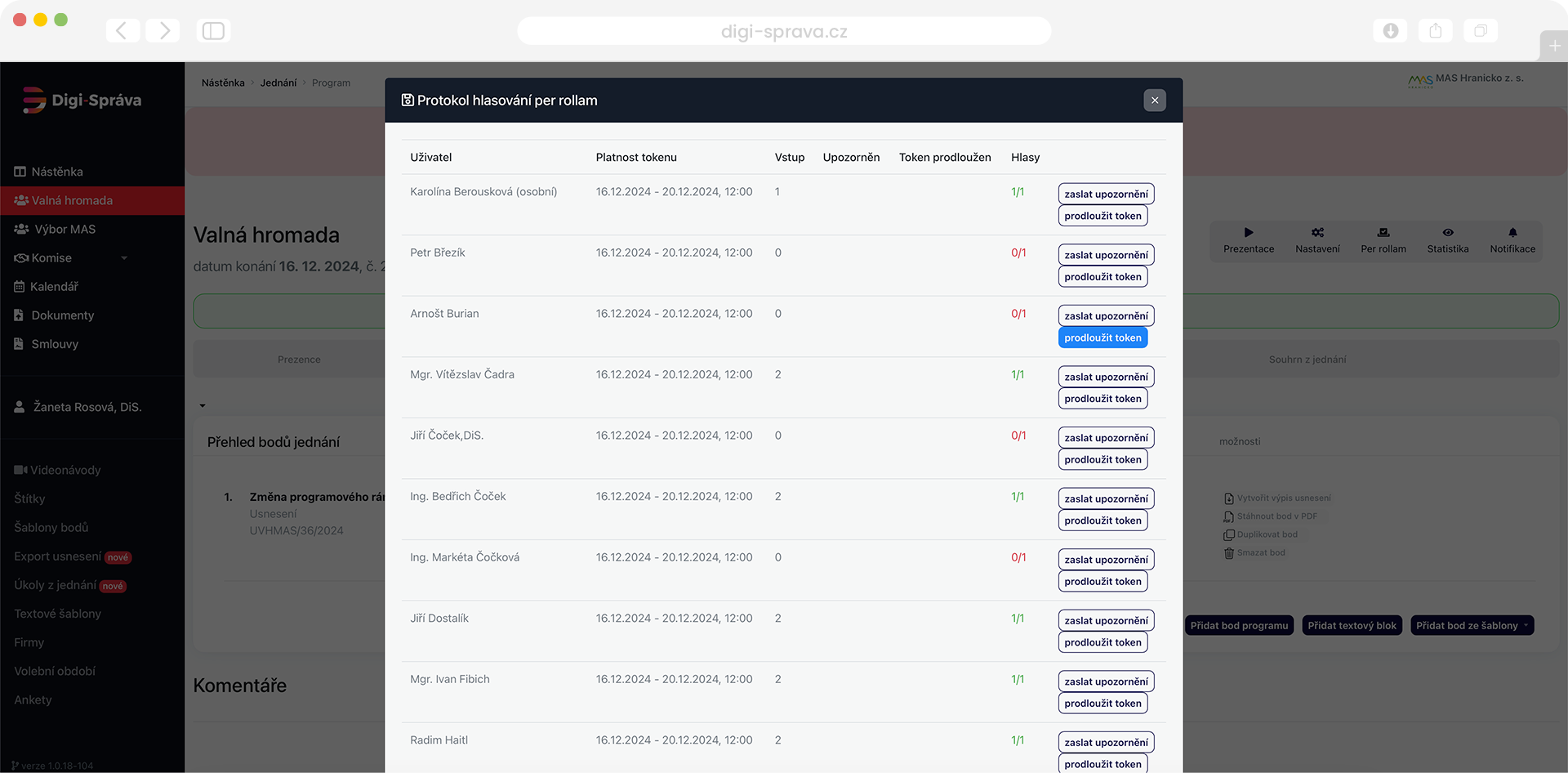Click the browser sidebar toggle icon
Screen dimensions: 1568x773
coord(213,31)
